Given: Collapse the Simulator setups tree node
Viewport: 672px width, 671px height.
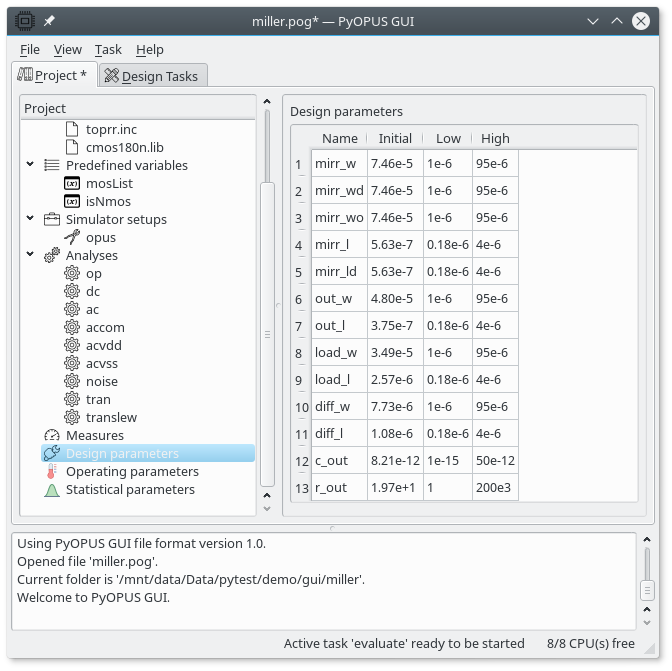Looking at the screenshot, I should [31, 219].
